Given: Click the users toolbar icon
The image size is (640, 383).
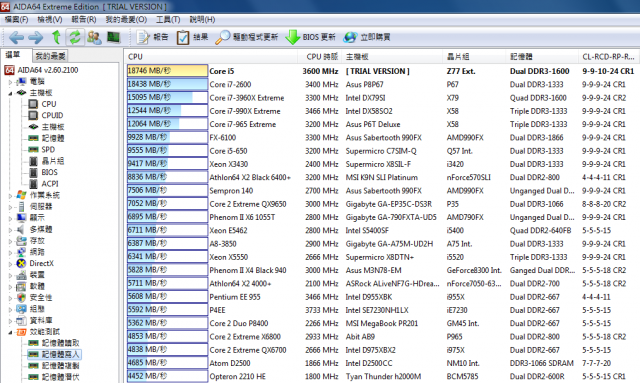Looking at the screenshot, I should (94, 38).
